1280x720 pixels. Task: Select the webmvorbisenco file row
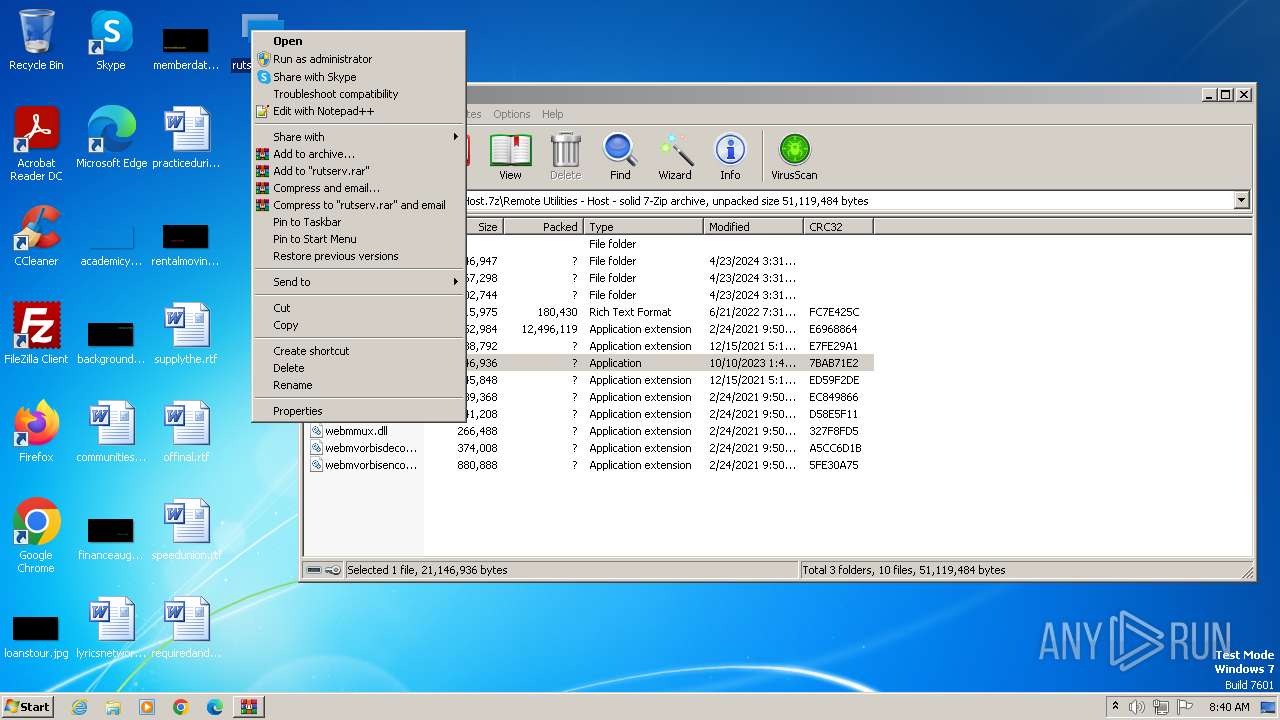tap(588, 465)
